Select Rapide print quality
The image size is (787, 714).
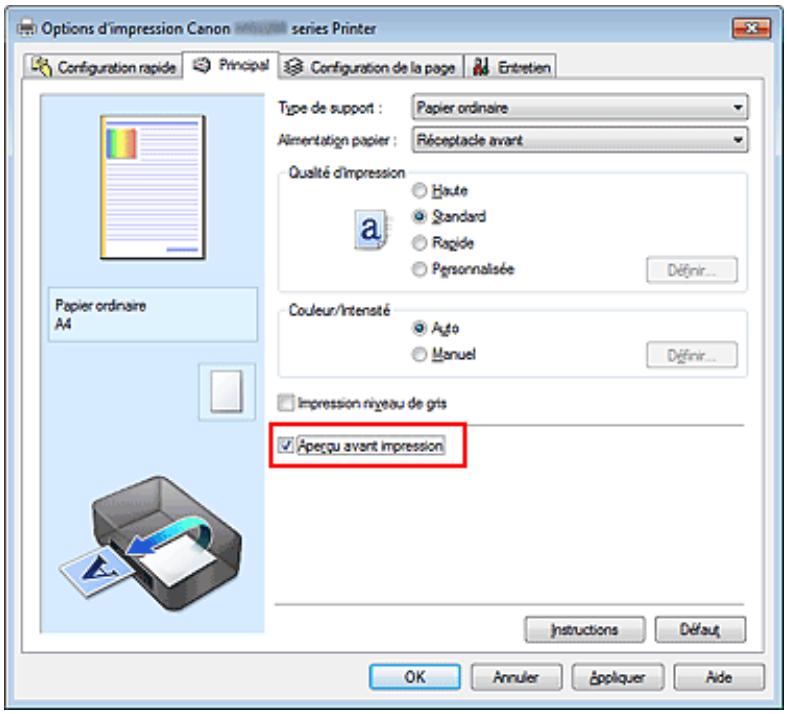click(x=419, y=243)
